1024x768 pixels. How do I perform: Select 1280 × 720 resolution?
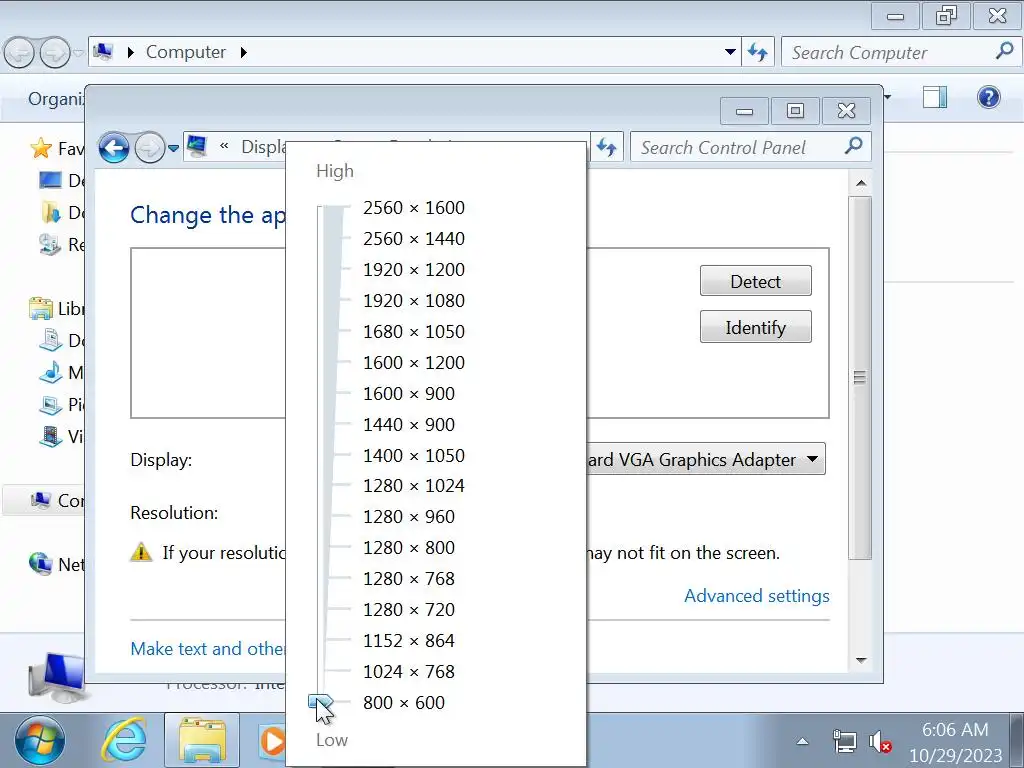(409, 609)
